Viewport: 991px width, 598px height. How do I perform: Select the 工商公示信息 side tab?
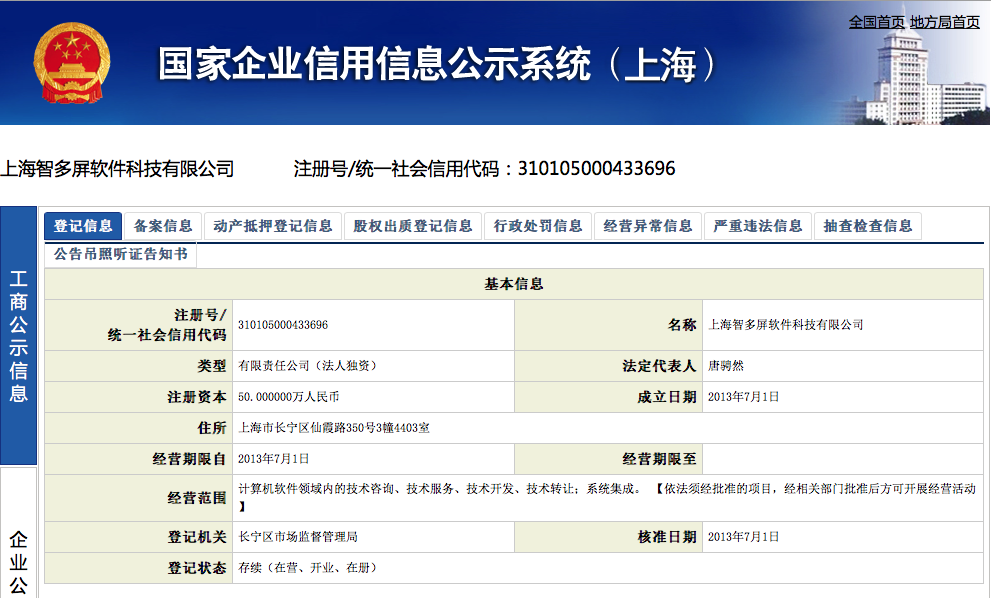(19, 336)
